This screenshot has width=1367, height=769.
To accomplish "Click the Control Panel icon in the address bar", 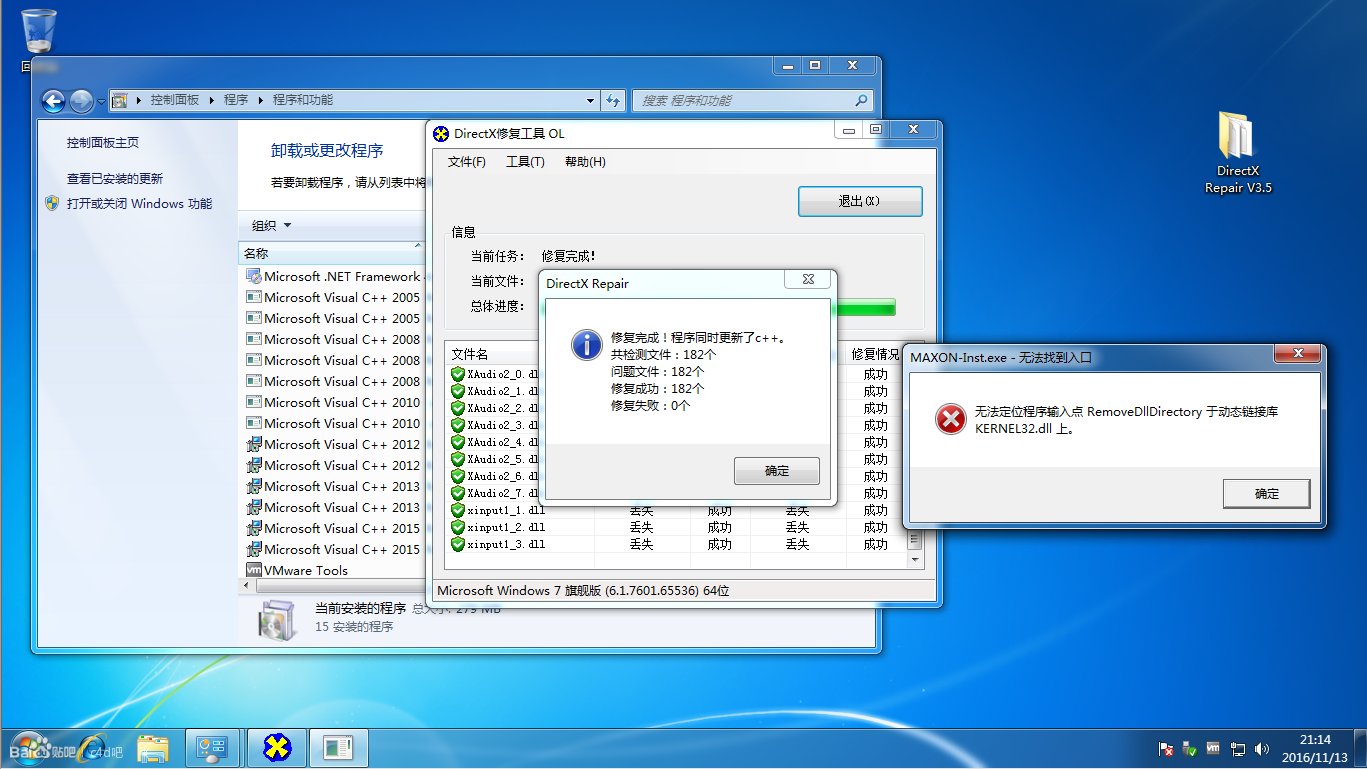I will coord(120,101).
